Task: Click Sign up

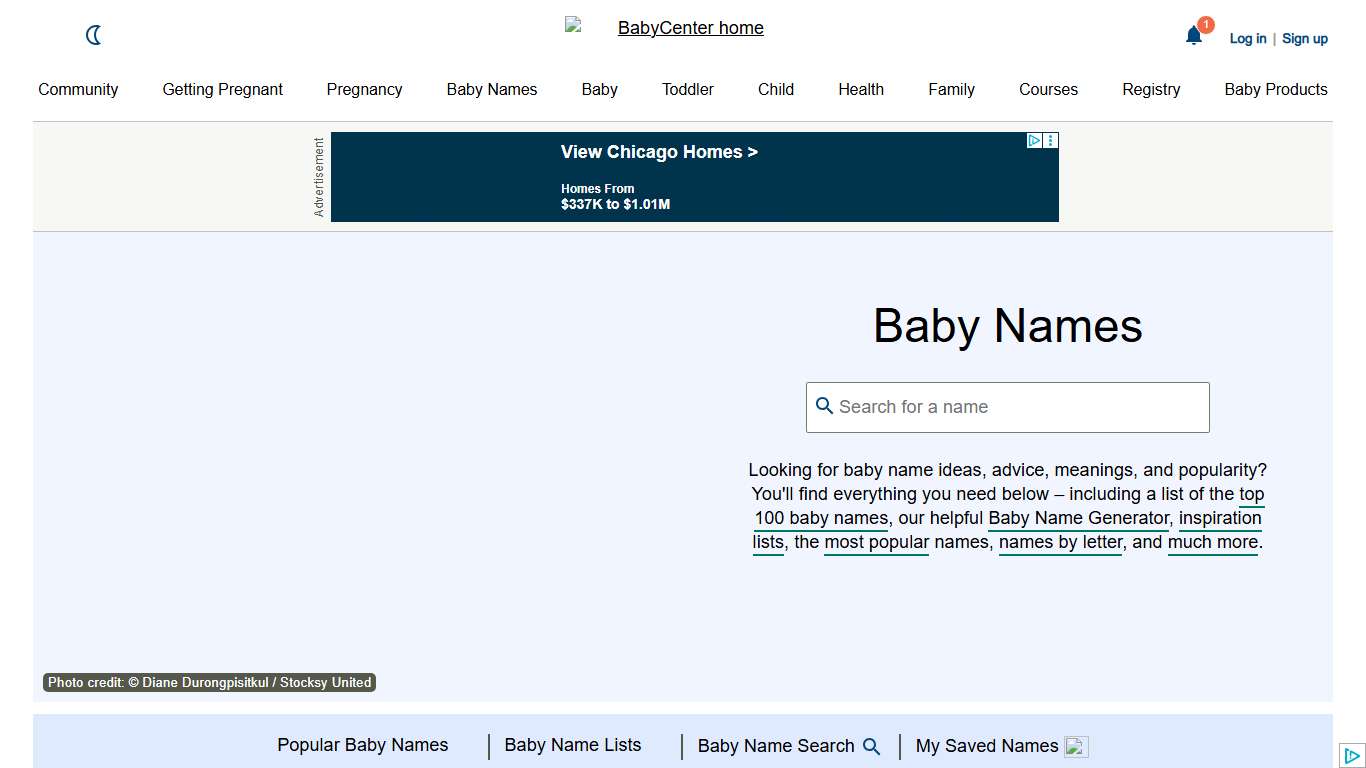Action: click(x=1305, y=38)
